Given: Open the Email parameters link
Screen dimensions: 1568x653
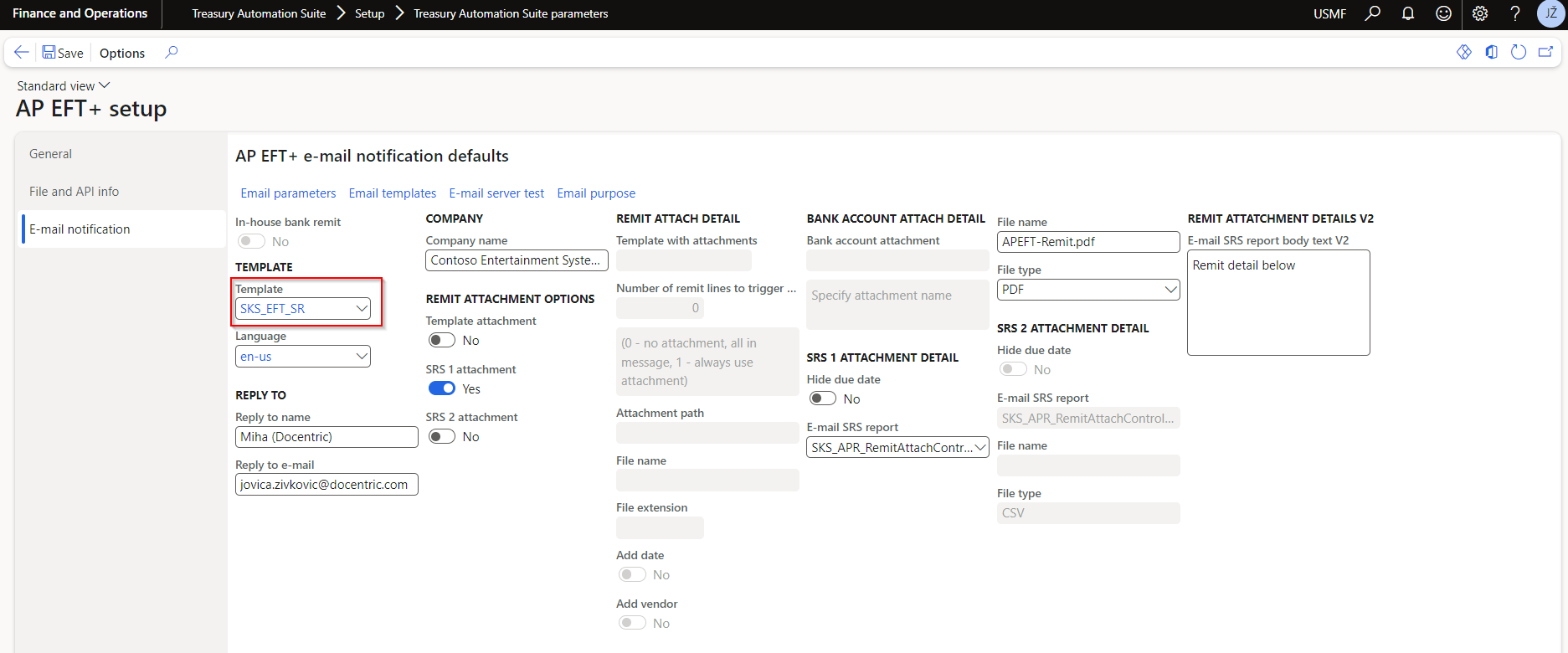Looking at the screenshot, I should pyautogui.click(x=288, y=193).
